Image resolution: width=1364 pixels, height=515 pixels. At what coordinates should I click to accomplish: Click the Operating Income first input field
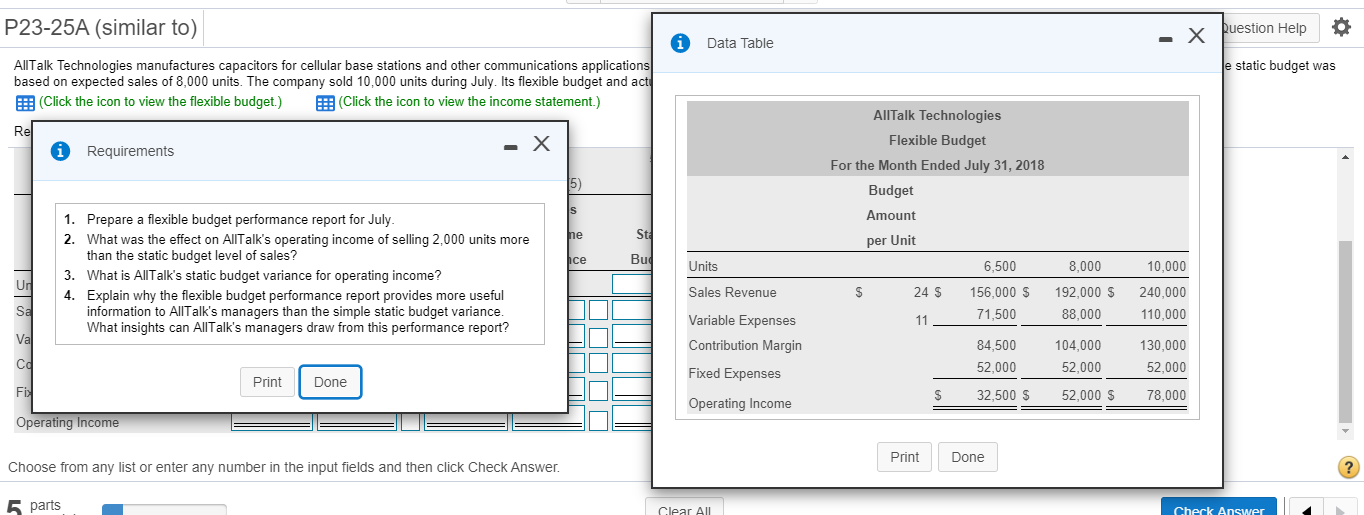click(x=273, y=422)
